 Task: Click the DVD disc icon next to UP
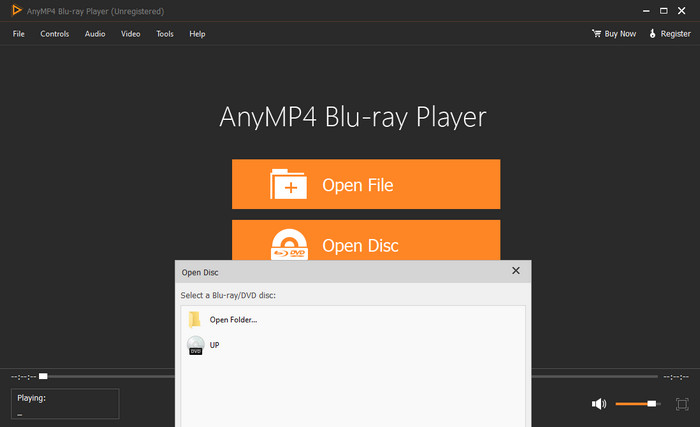click(x=196, y=345)
